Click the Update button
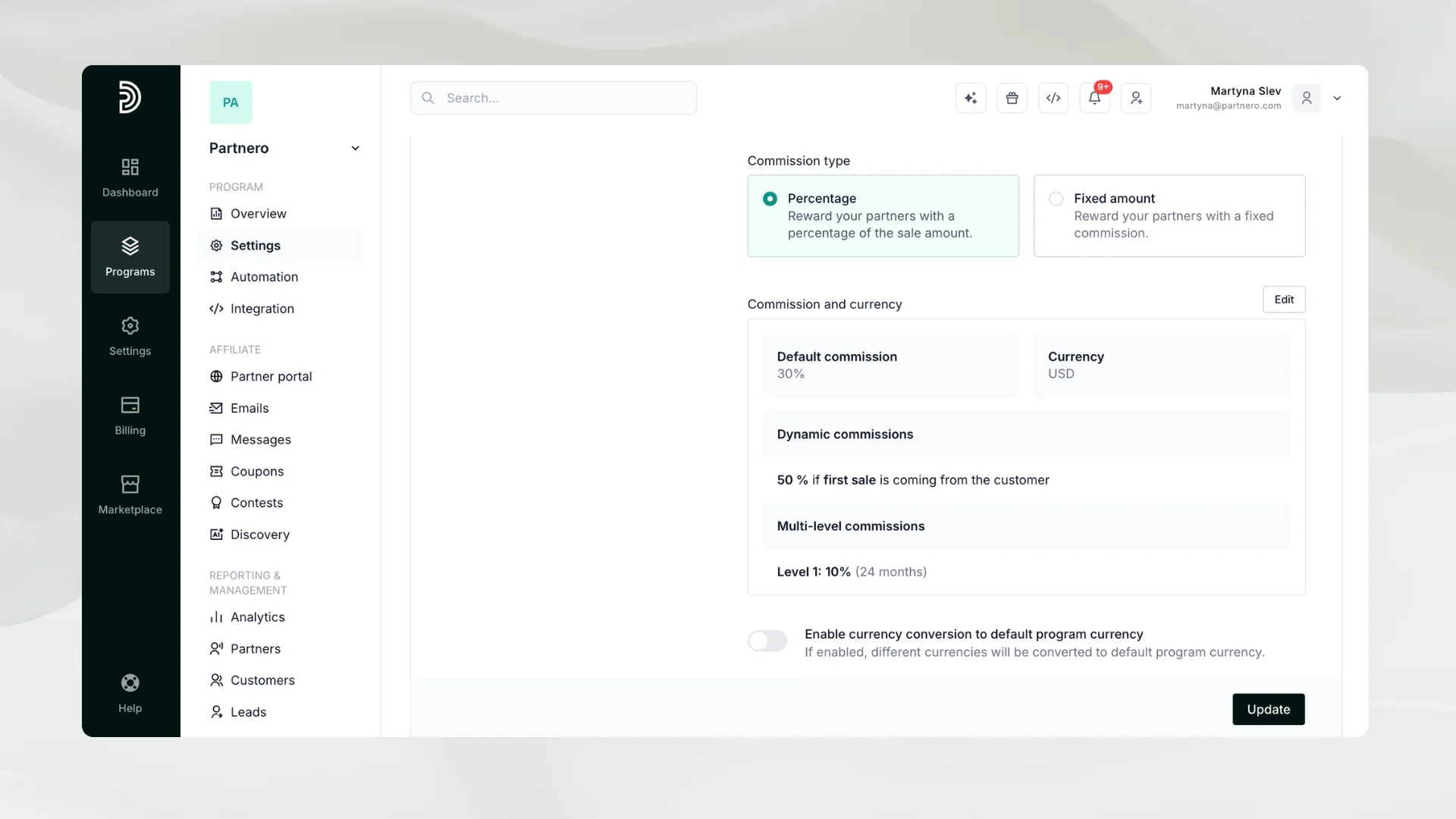This screenshot has width=1456, height=819. [x=1268, y=709]
